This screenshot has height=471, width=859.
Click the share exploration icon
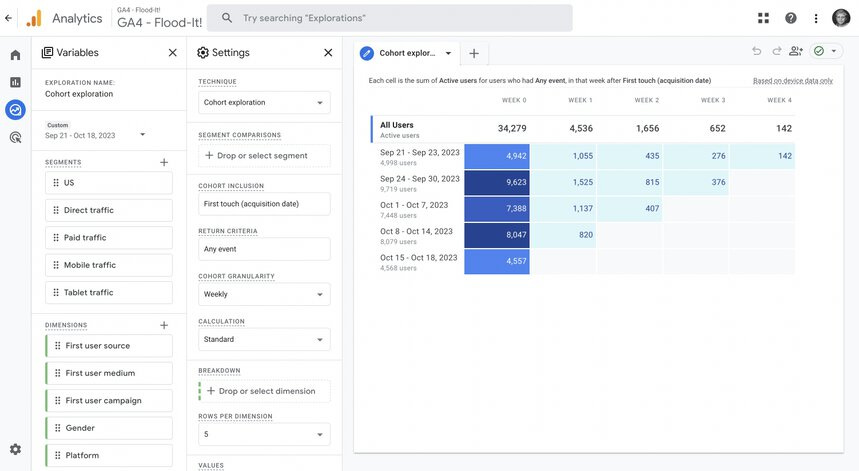pos(795,51)
